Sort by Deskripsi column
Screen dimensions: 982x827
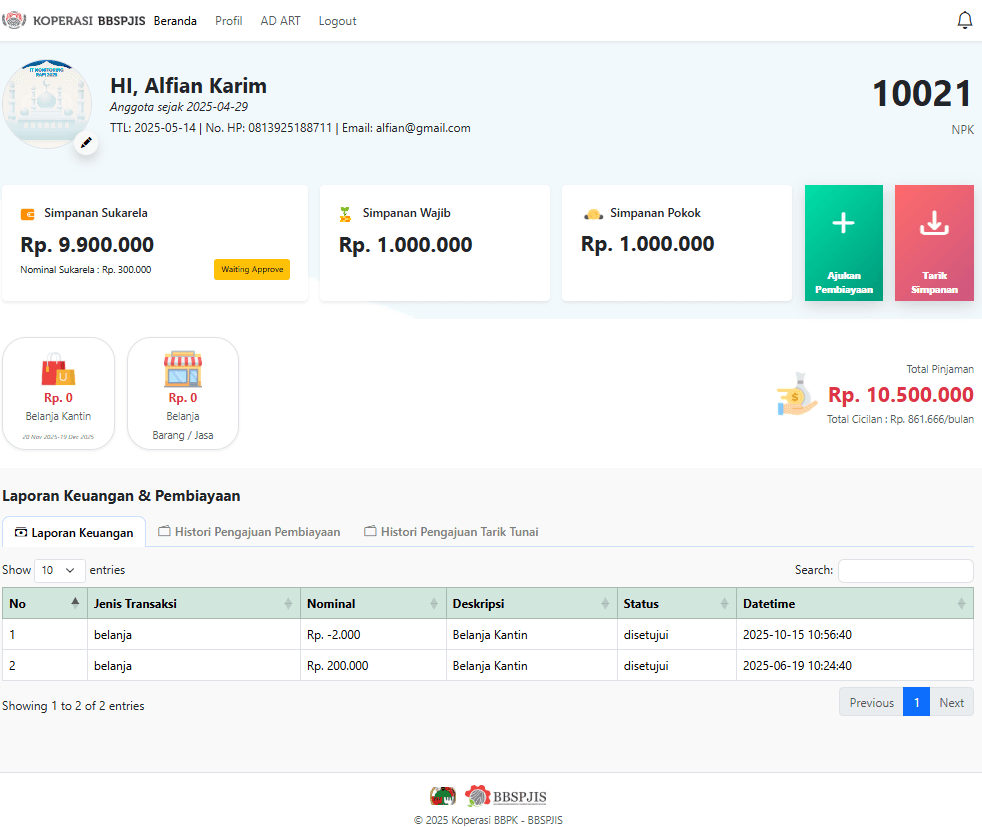tap(532, 604)
